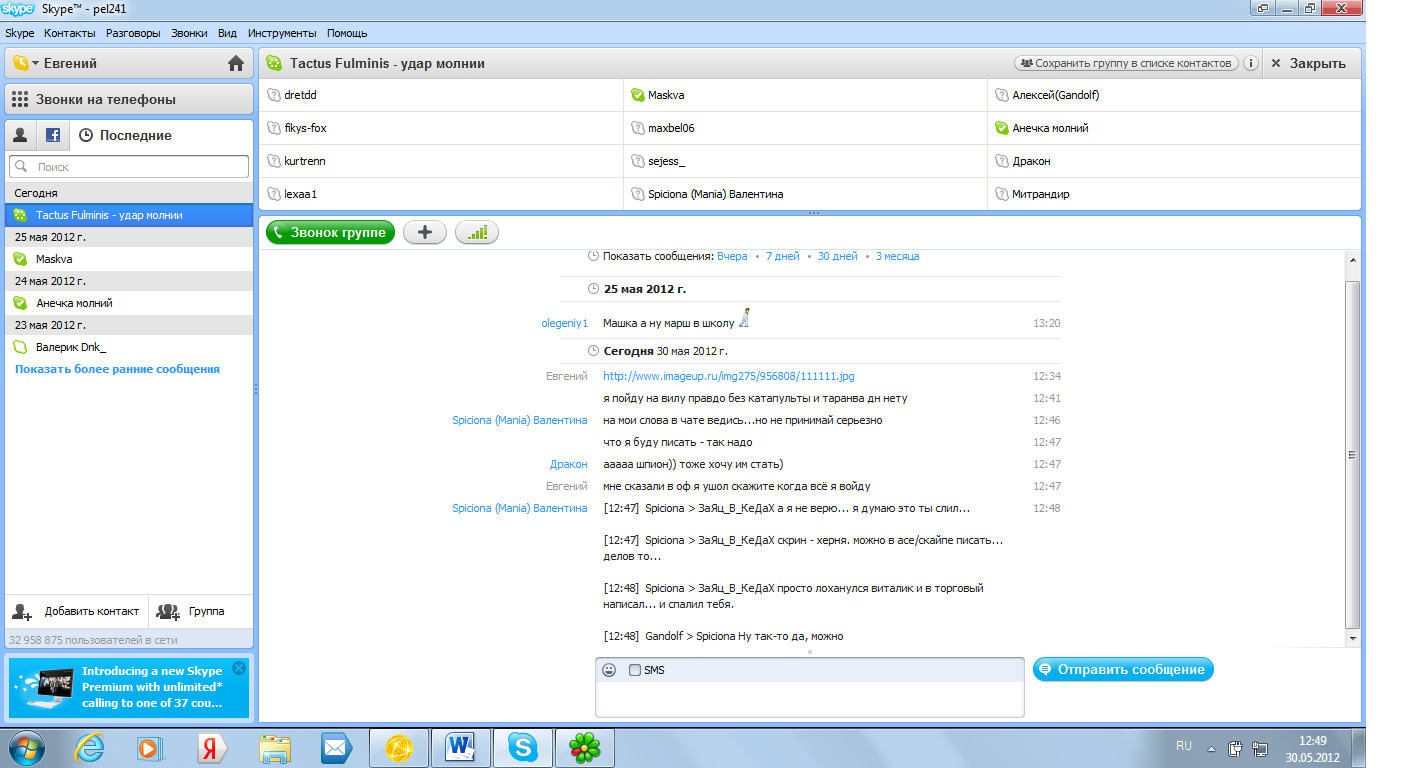Select participant Maskva in group header
The height and width of the screenshot is (768, 1404).
click(805, 95)
